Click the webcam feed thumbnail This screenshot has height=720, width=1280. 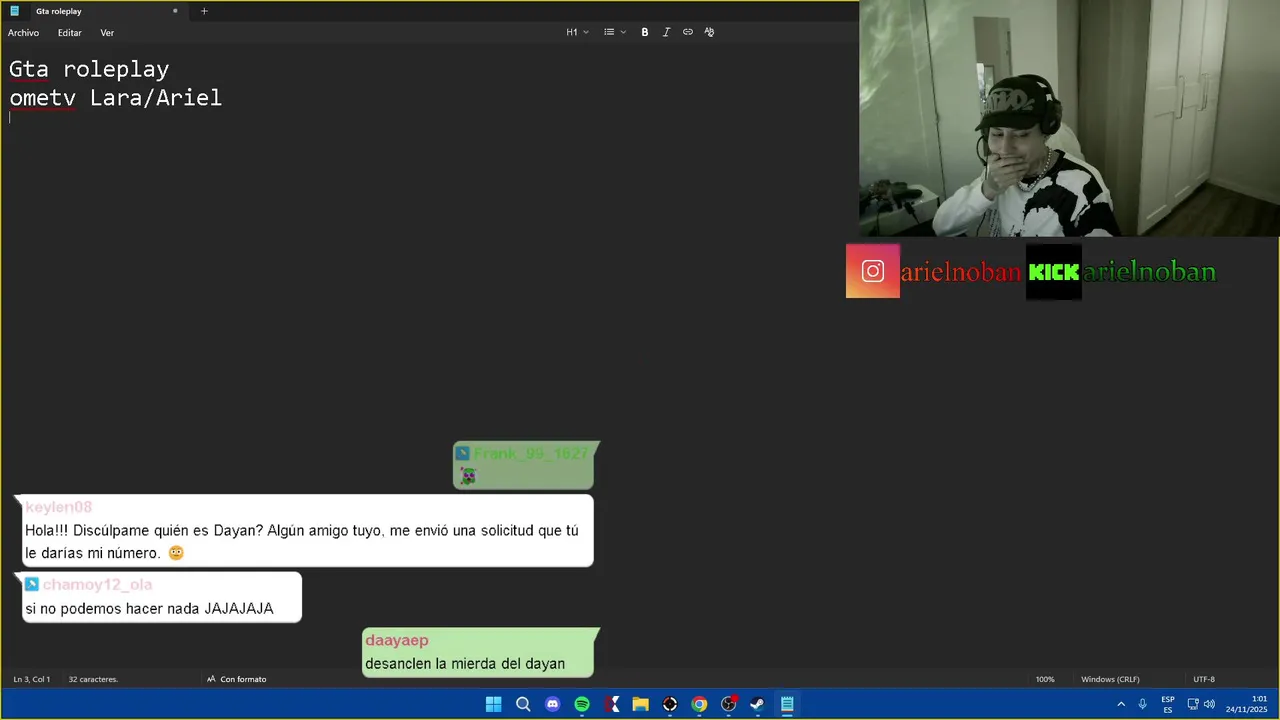tap(1069, 118)
